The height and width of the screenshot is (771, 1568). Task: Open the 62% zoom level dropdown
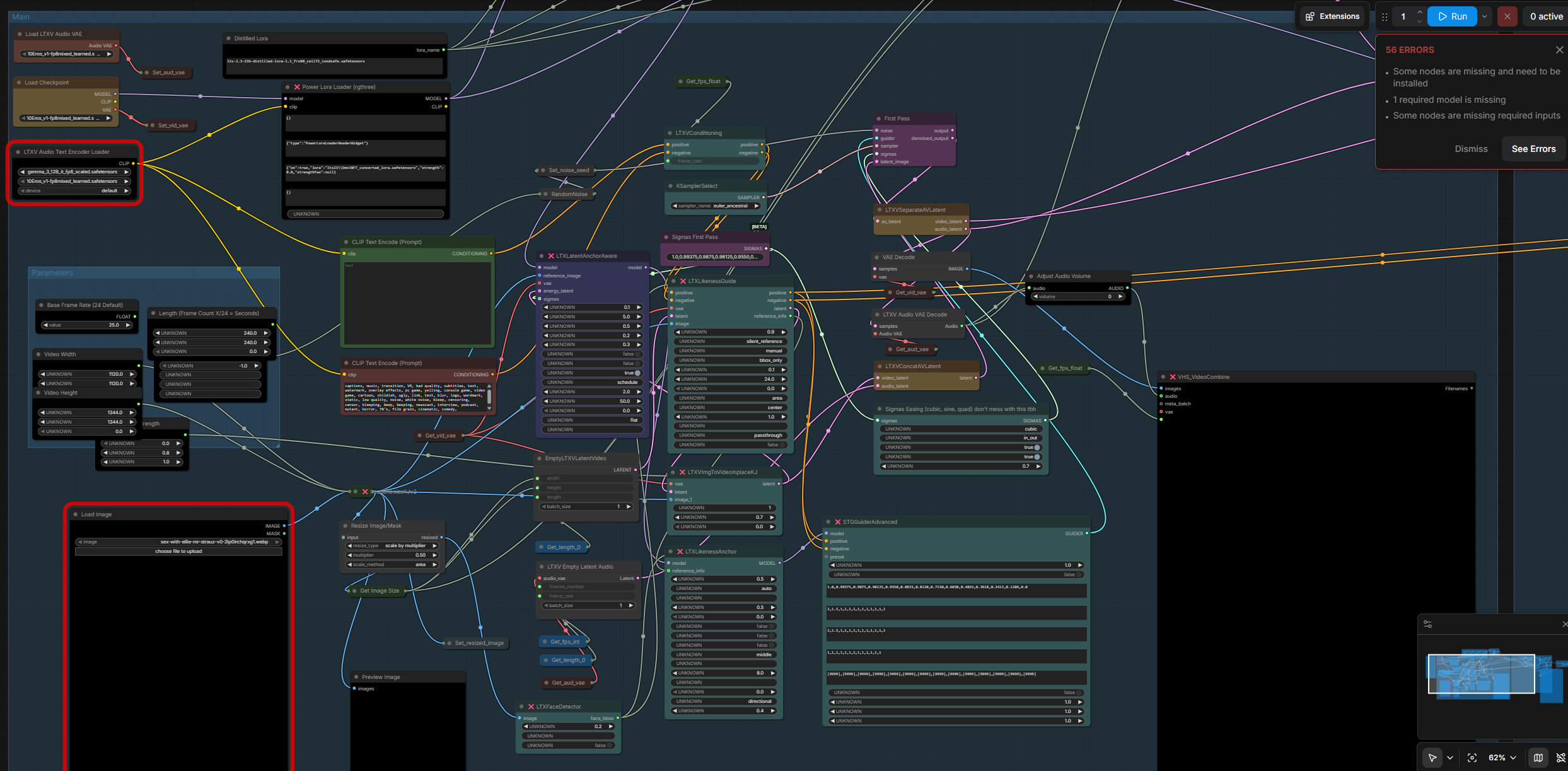[1502, 758]
